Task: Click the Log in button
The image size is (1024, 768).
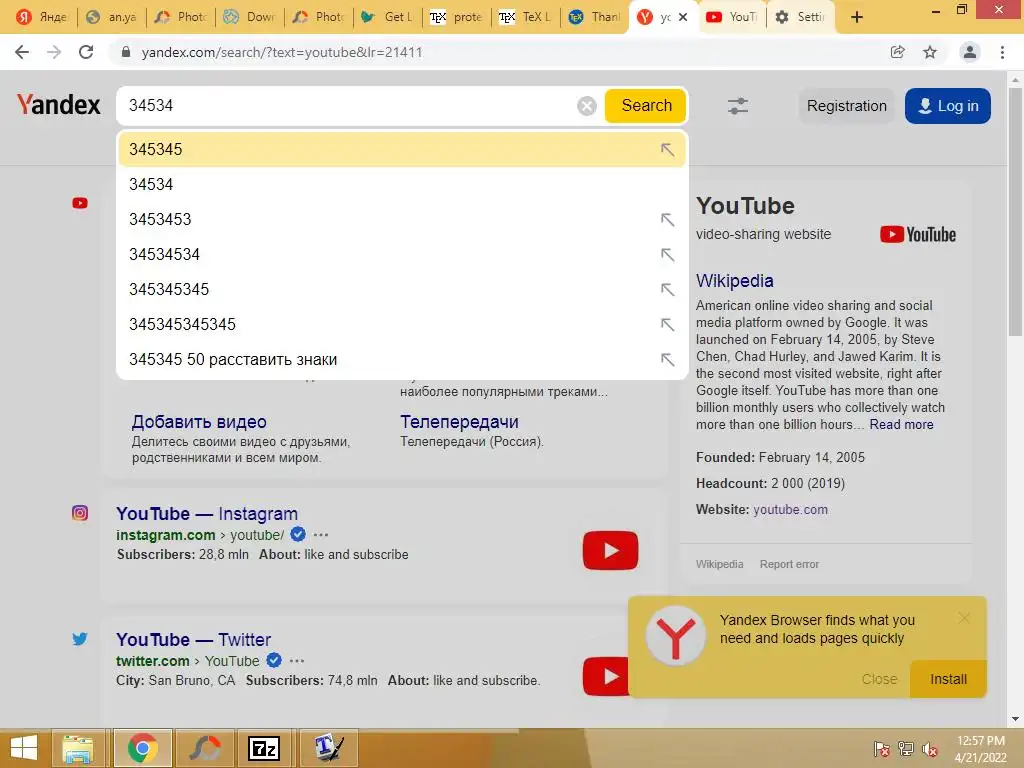Action: (948, 106)
